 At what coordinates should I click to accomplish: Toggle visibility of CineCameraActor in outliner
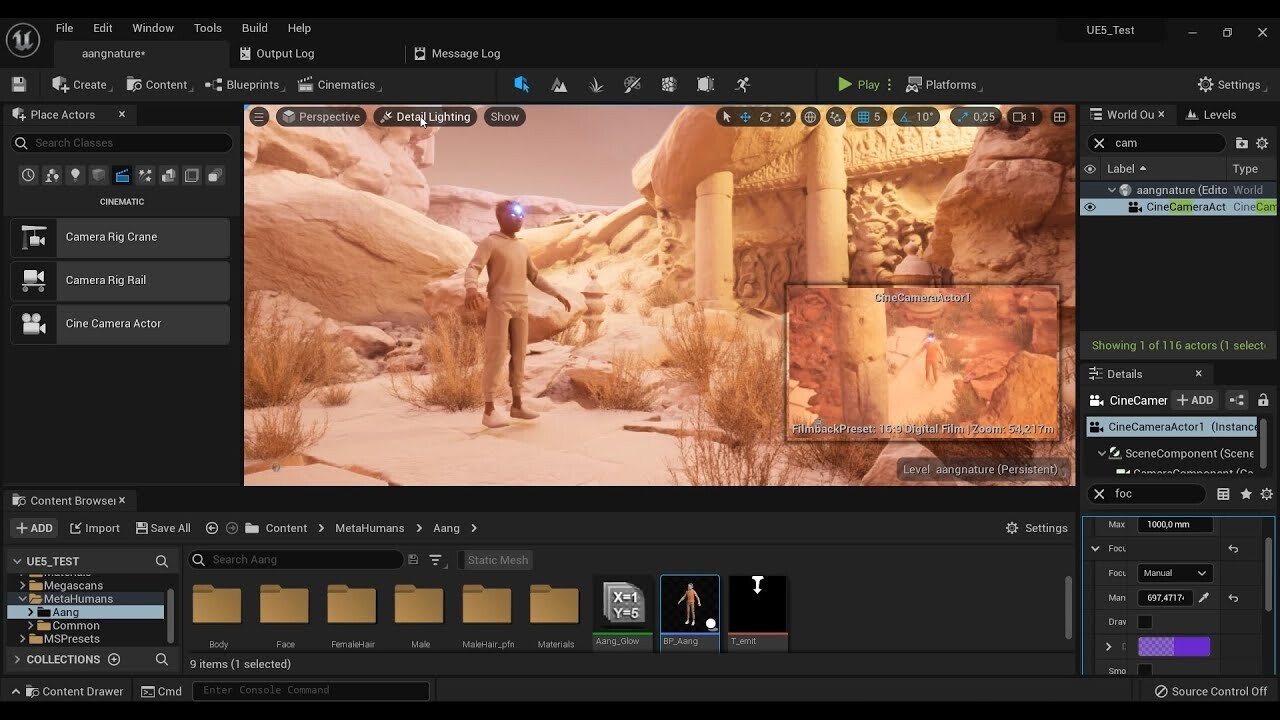click(x=1090, y=207)
